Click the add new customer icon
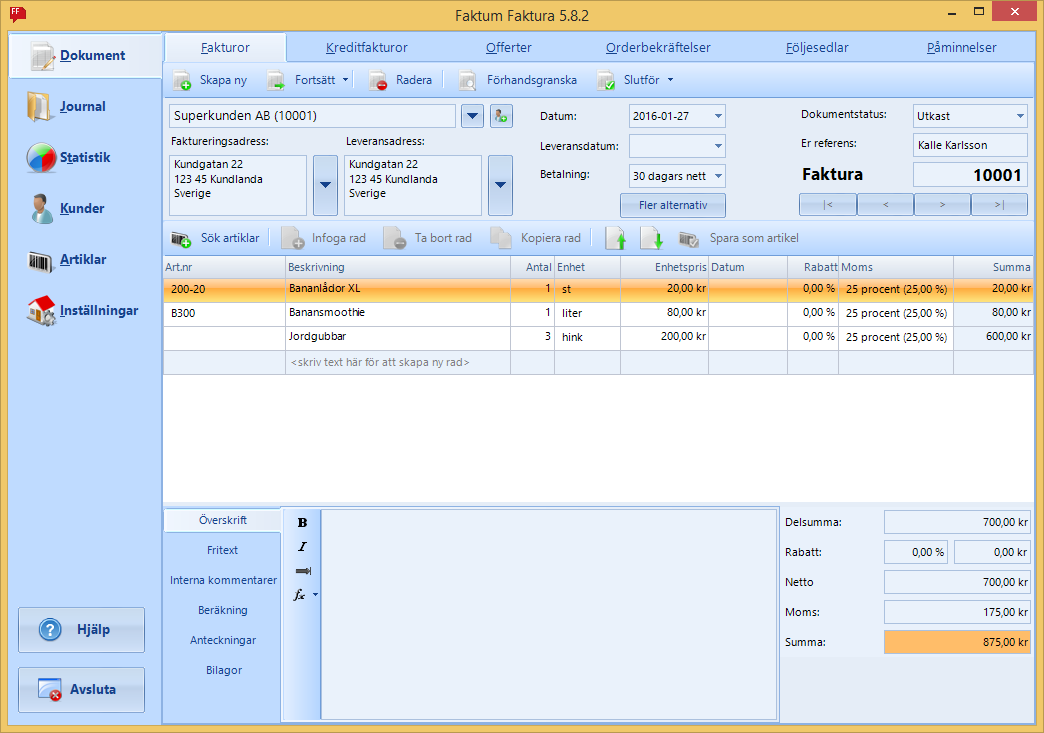Screen dimensions: 1044x733 pos(501,116)
